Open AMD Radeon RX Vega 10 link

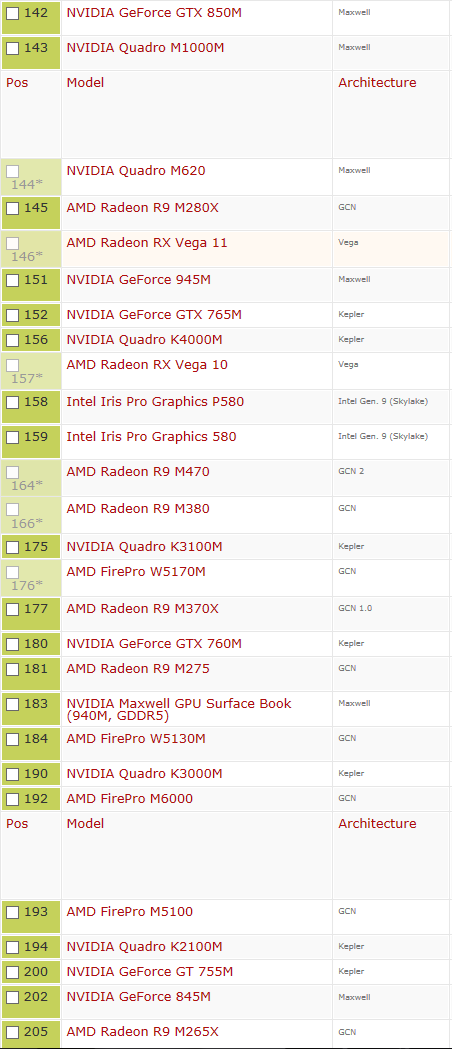[147, 365]
